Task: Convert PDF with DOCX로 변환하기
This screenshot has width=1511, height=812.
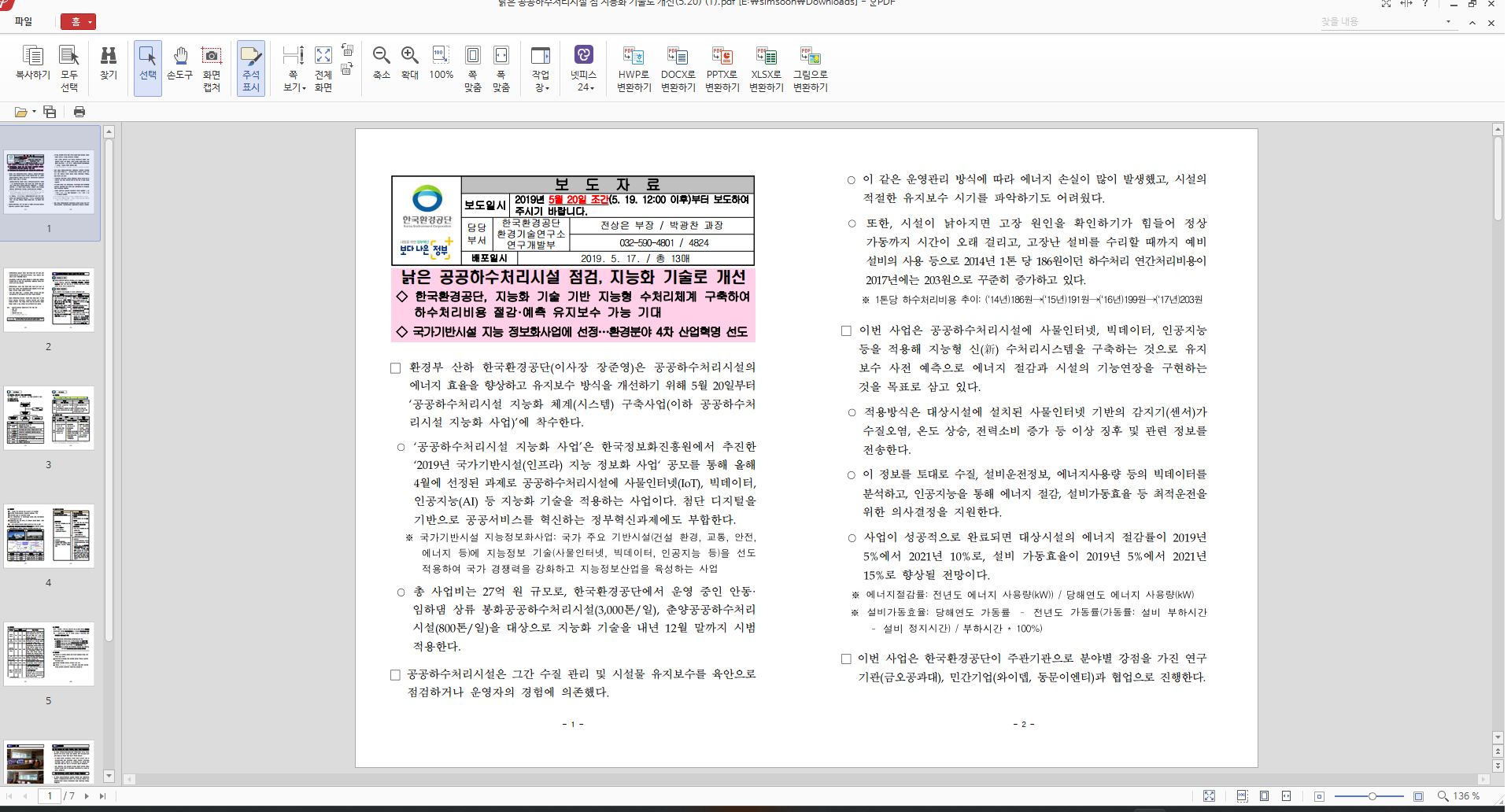Action: pos(678,68)
